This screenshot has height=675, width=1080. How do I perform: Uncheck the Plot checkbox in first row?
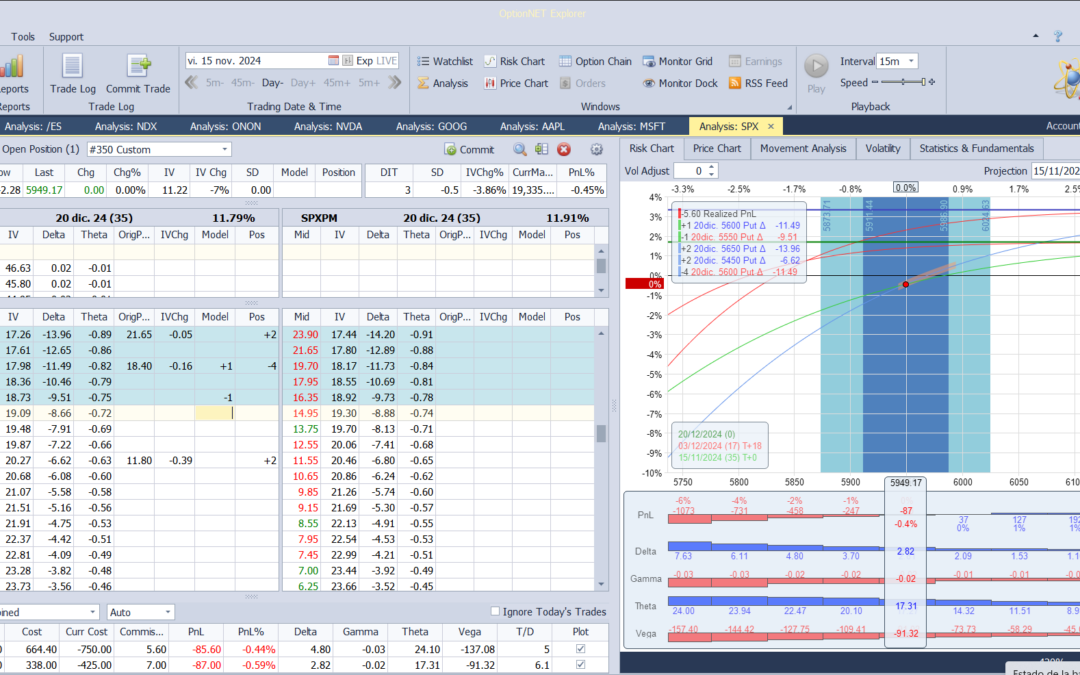tap(581, 648)
